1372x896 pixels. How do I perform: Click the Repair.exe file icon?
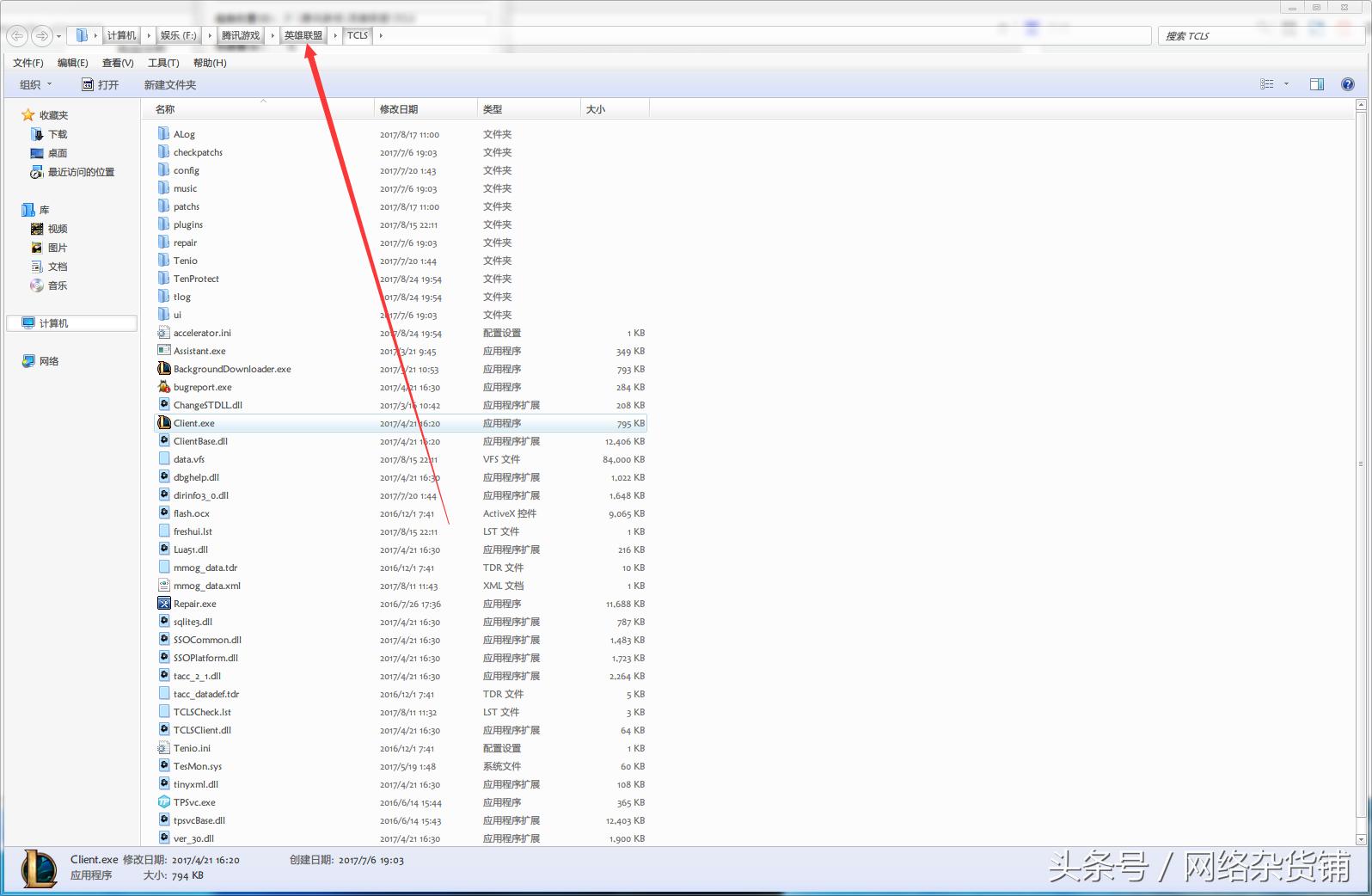[x=164, y=604]
